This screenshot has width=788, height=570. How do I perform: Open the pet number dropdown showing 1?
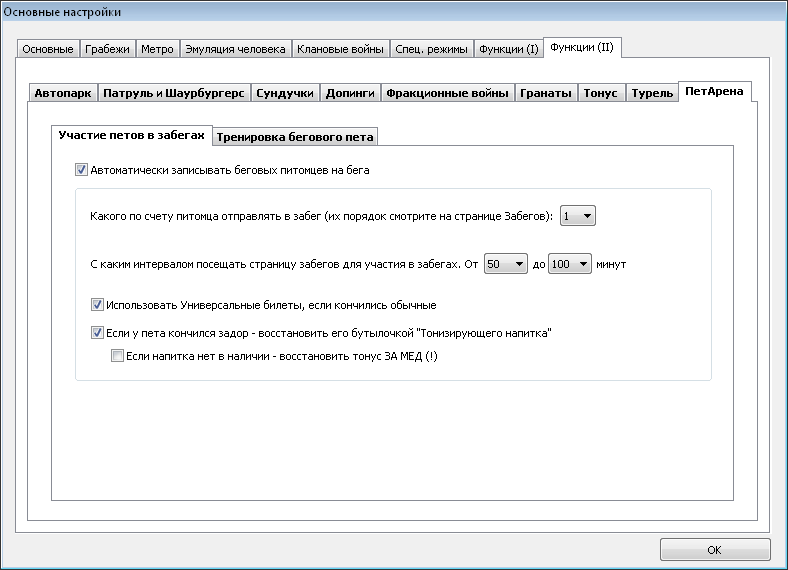point(578,216)
